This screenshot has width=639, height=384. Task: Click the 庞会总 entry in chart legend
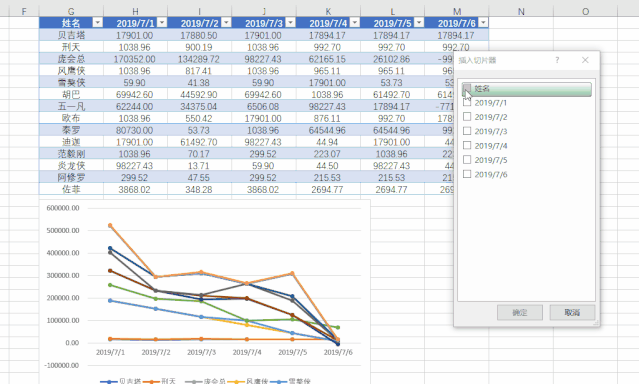(x=205, y=381)
